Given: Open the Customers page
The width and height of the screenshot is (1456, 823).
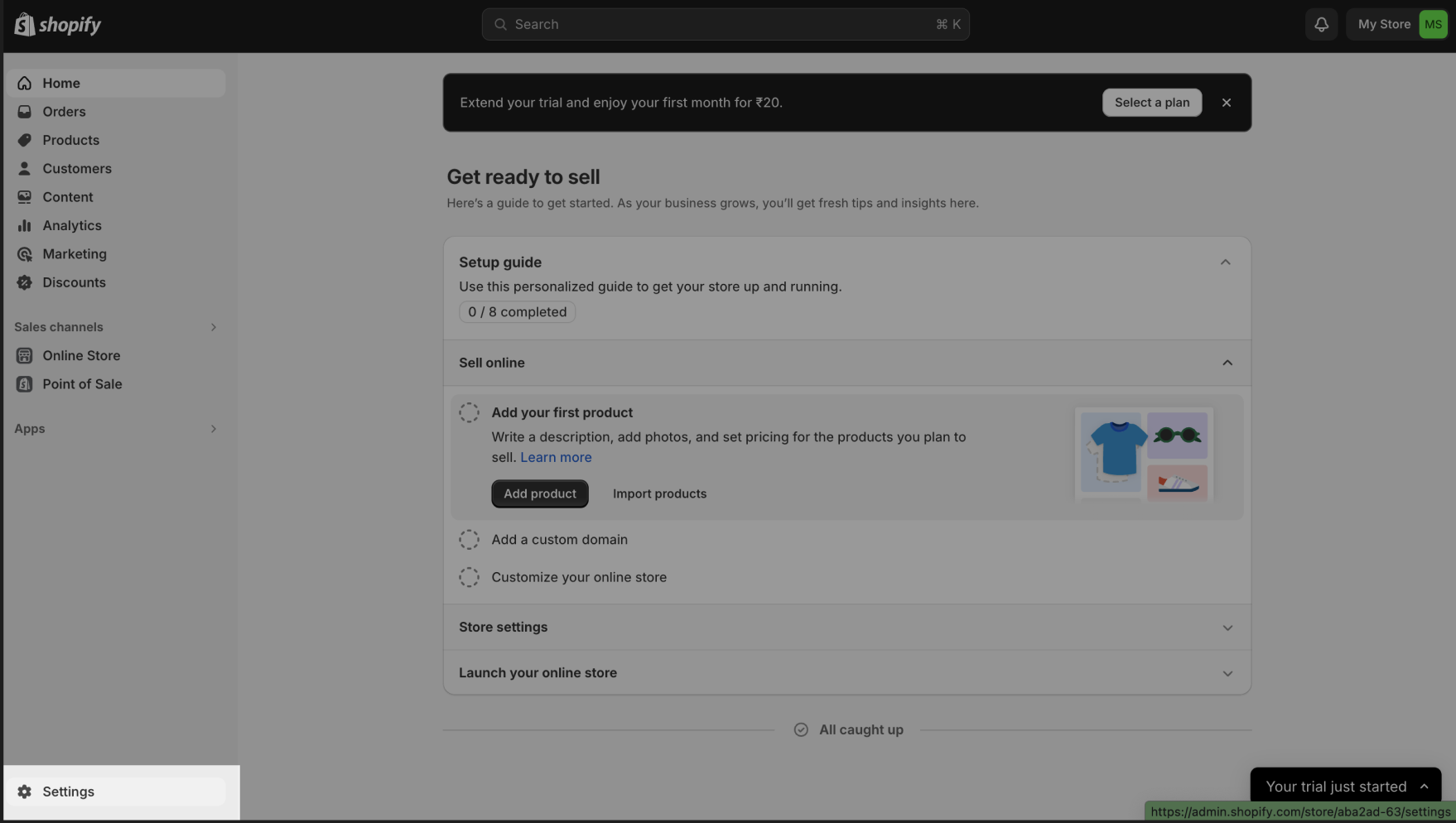Looking at the screenshot, I should 77,168.
